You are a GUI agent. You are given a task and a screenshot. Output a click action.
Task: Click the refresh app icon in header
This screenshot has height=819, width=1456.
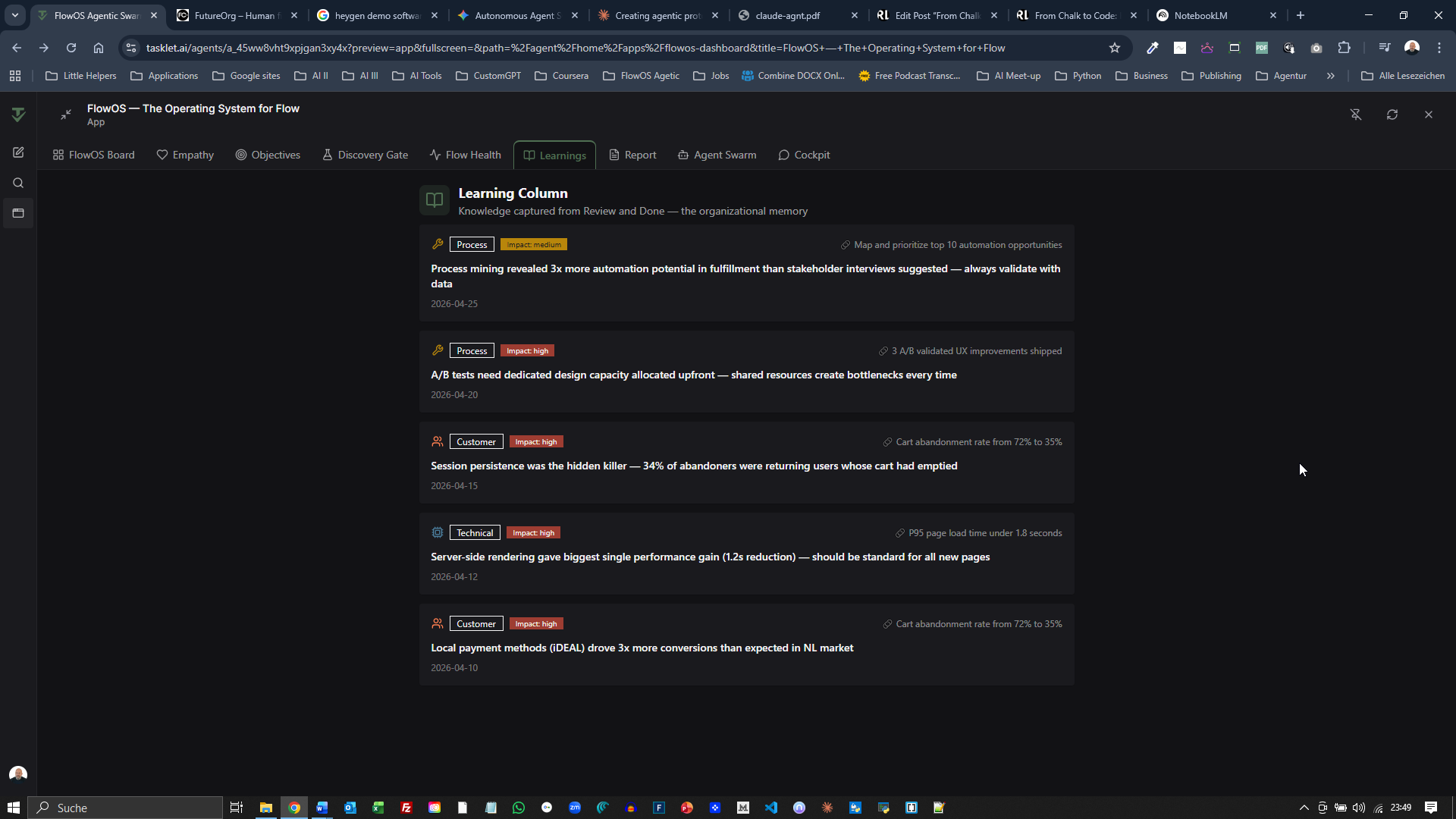click(x=1392, y=115)
